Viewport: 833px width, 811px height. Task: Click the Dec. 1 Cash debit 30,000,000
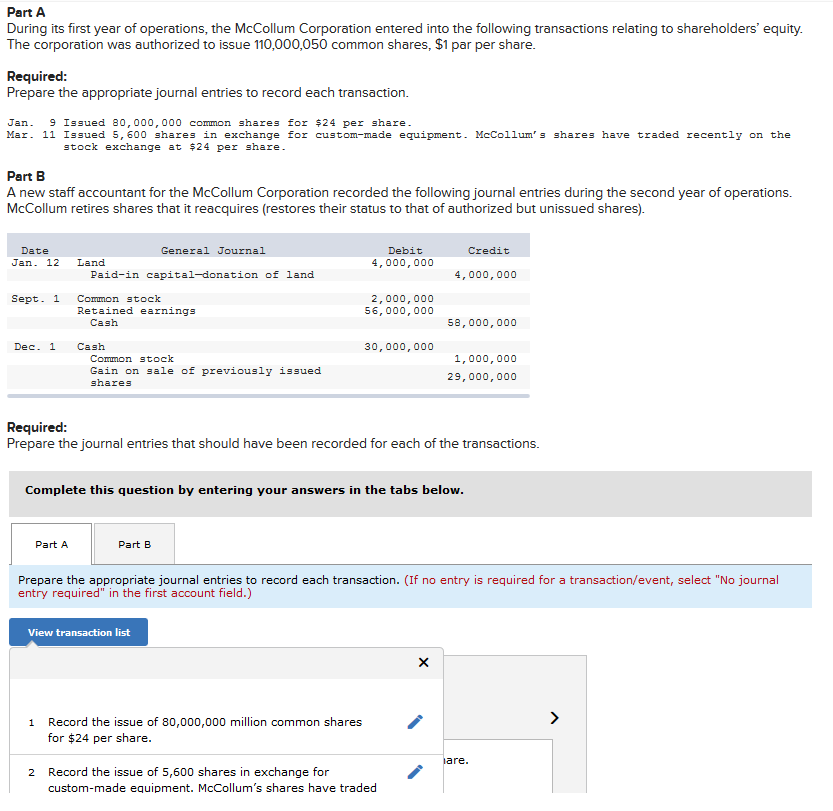(x=399, y=346)
